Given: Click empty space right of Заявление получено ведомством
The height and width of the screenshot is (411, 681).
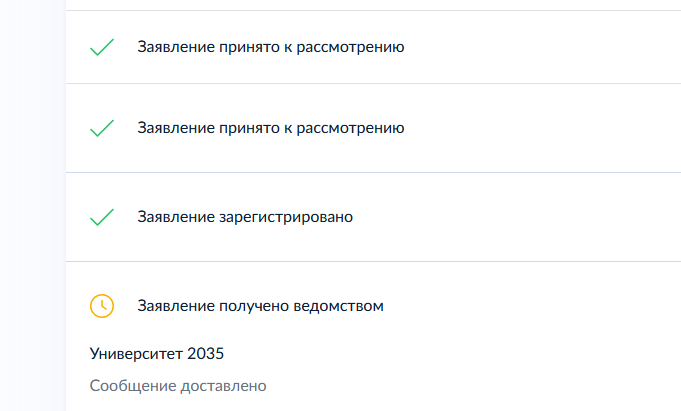Looking at the screenshot, I should coord(532,306).
